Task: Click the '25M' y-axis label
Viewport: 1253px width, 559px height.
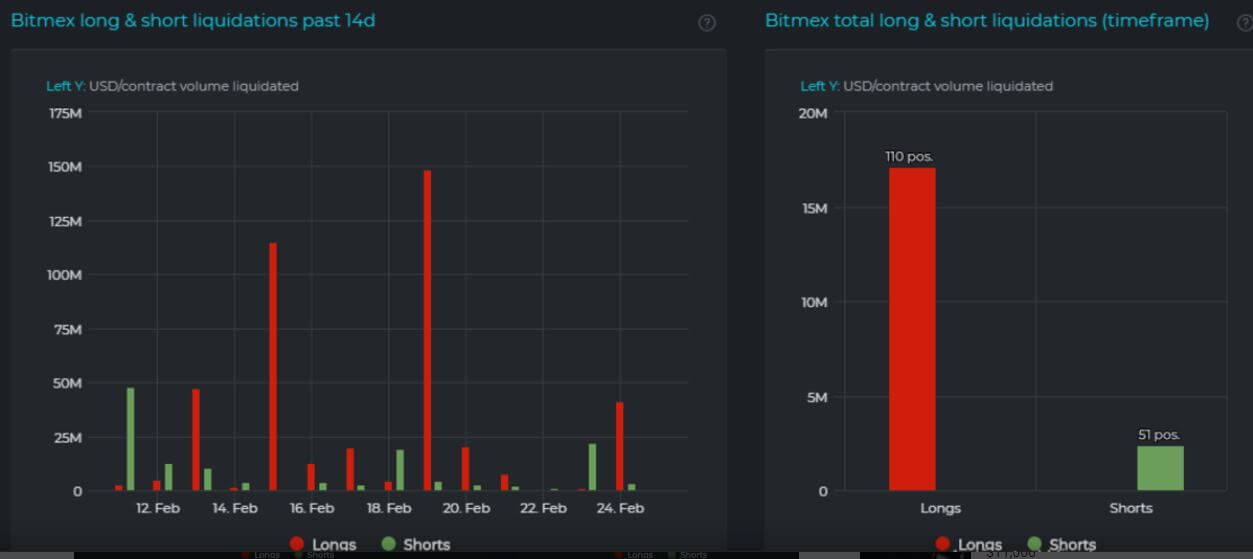Action: pyautogui.click(x=68, y=437)
